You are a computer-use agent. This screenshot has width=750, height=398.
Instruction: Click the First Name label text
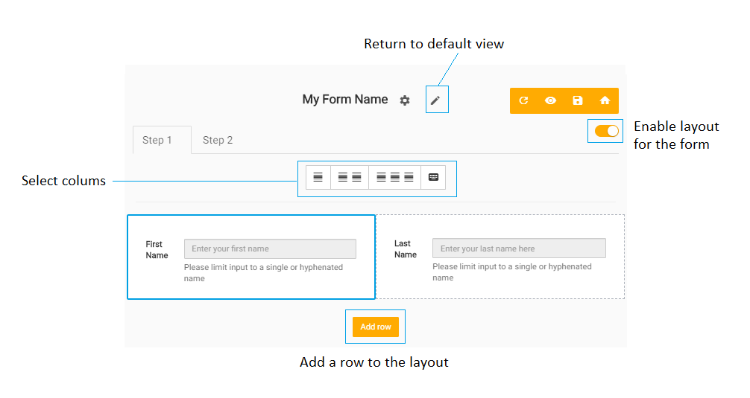tap(157, 249)
